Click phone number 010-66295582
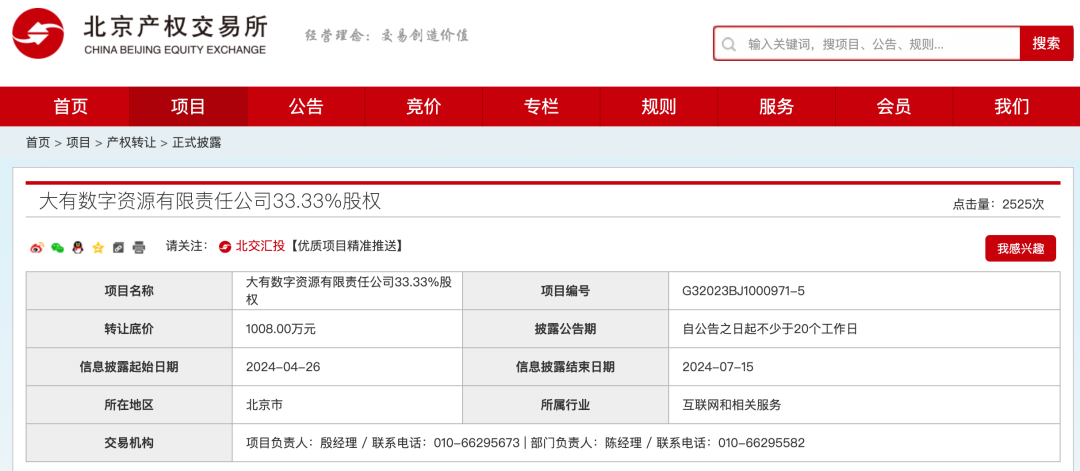Image resolution: width=1080 pixels, height=471 pixels. [761, 443]
